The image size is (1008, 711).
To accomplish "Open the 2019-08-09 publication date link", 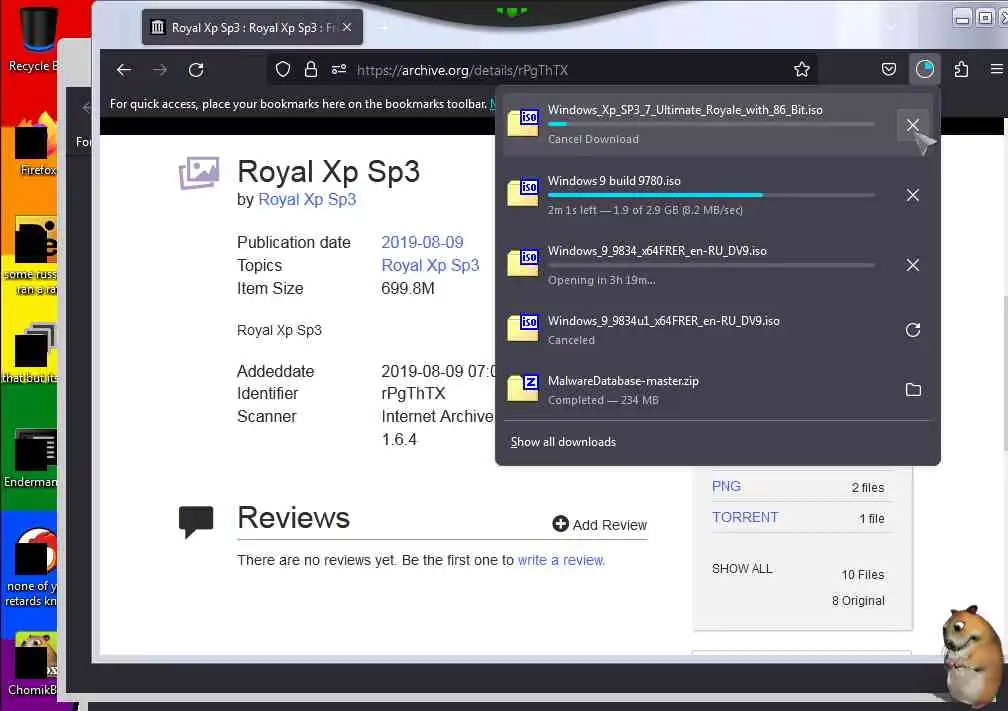I will tap(422, 242).
